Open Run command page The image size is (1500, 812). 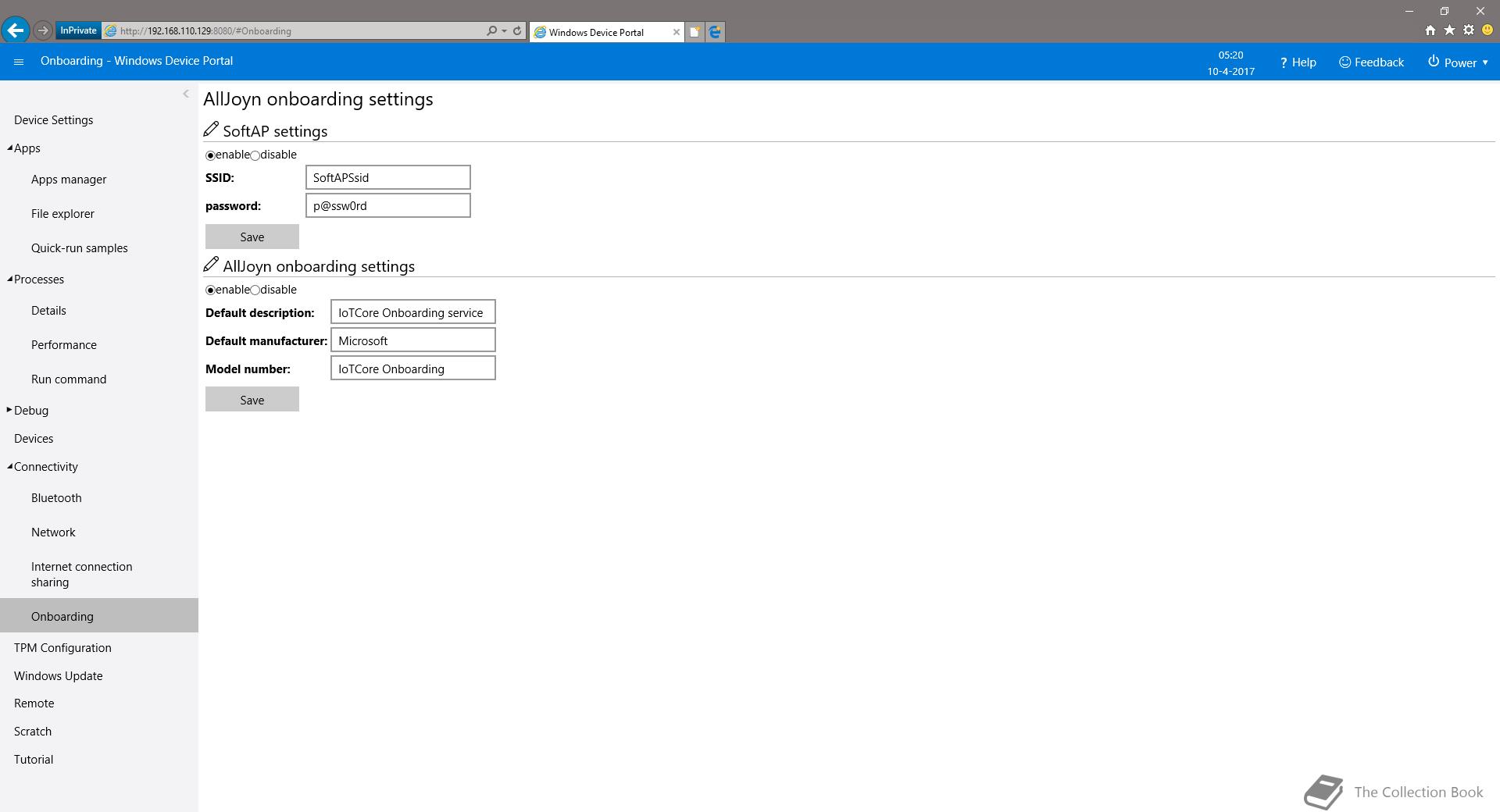pos(69,379)
